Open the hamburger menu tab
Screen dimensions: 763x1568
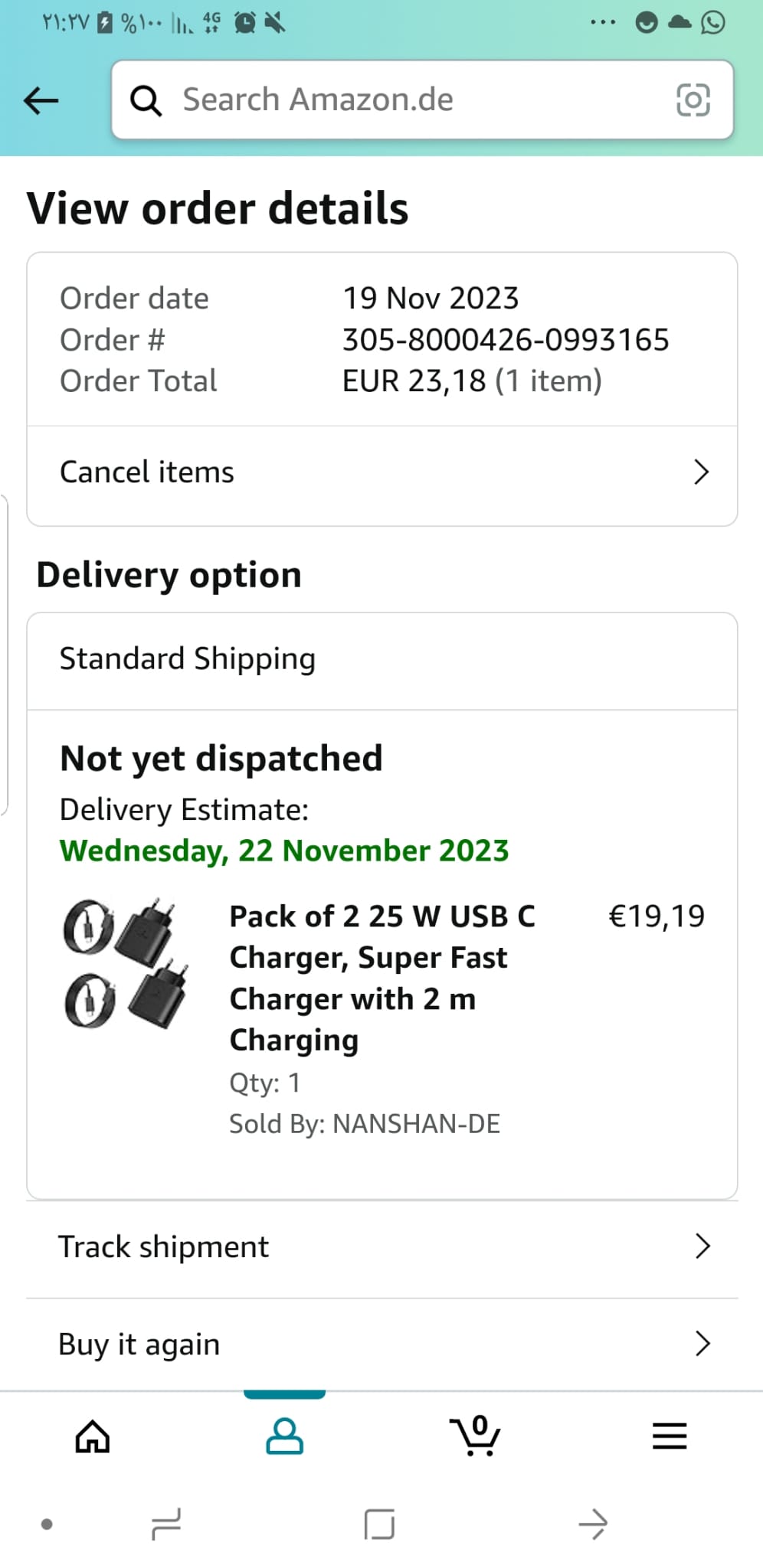pos(669,1436)
